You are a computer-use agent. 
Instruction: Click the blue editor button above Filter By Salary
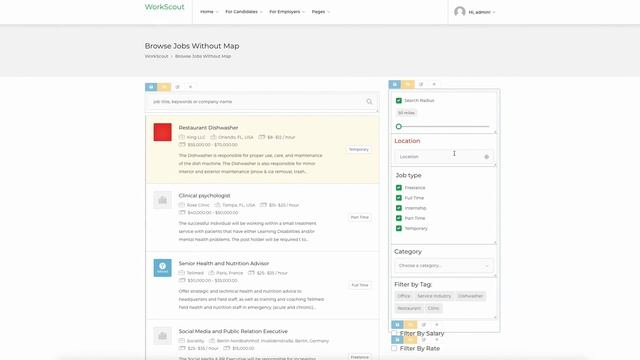click(x=397, y=325)
